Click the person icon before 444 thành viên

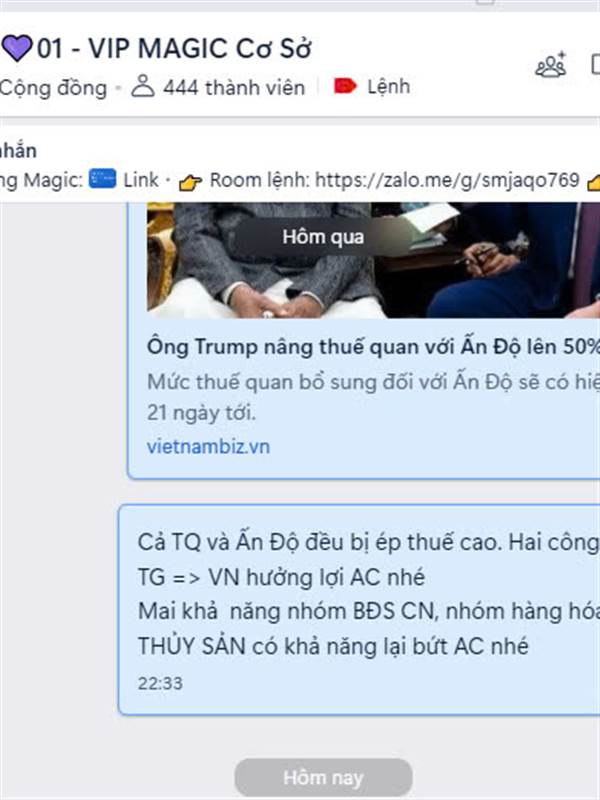(x=143, y=86)
